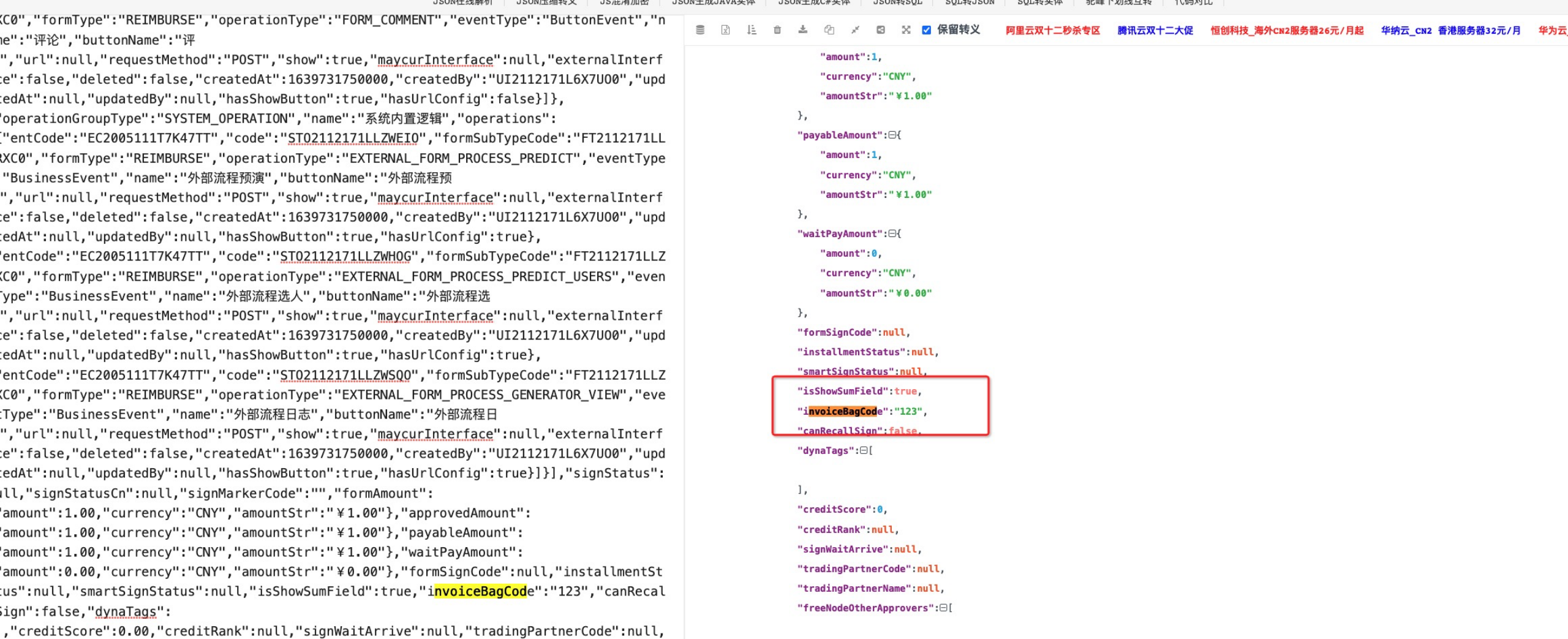Copy the formatted JSON via copy icon
Viewport: 1568px width, 639px height.
pos(829,30)
